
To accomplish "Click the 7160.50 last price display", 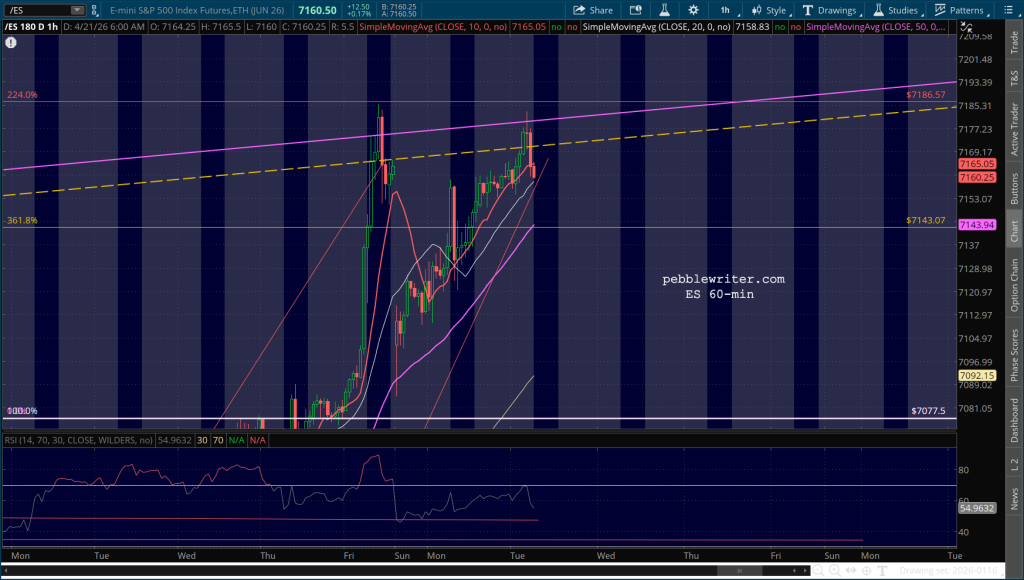I will [x=317, y=10].
